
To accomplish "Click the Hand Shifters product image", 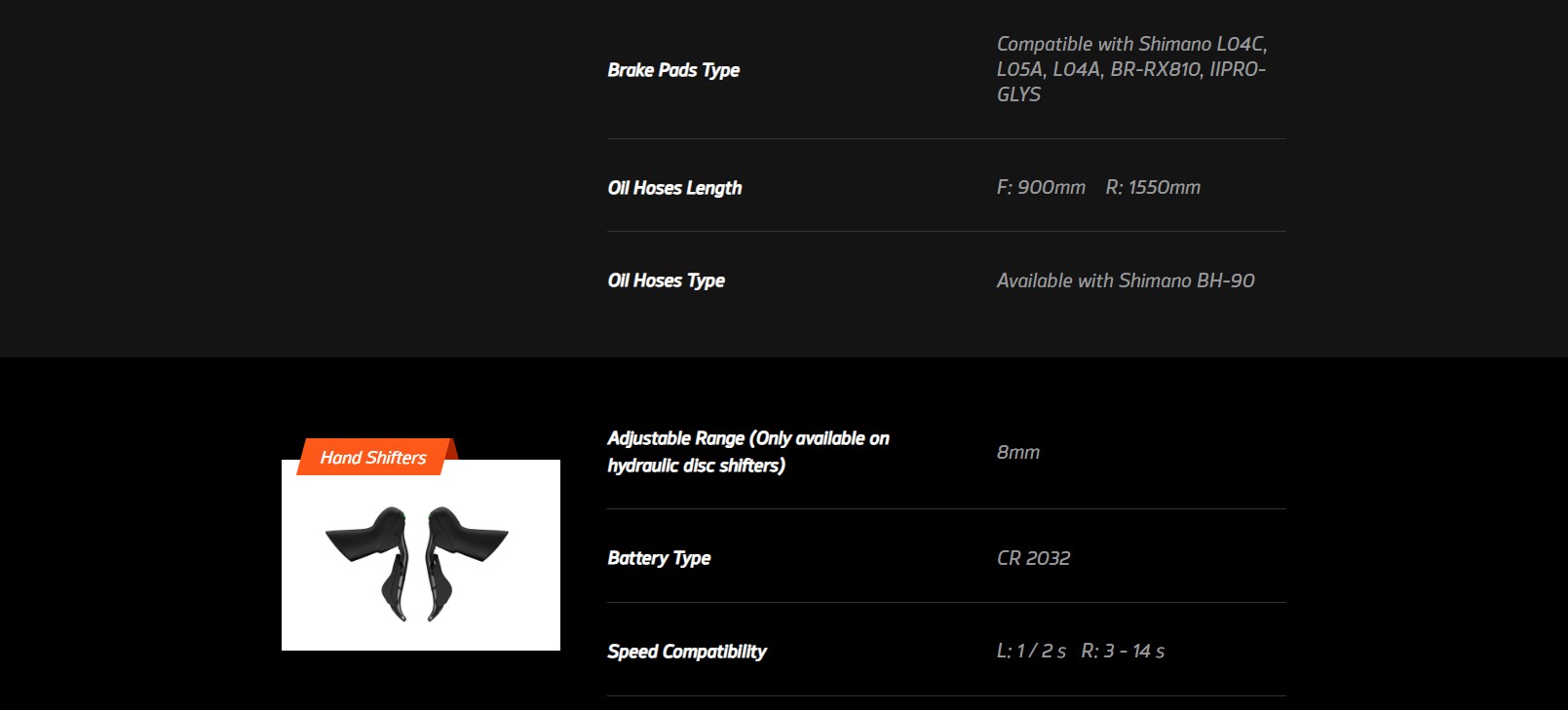I will 420,555.
